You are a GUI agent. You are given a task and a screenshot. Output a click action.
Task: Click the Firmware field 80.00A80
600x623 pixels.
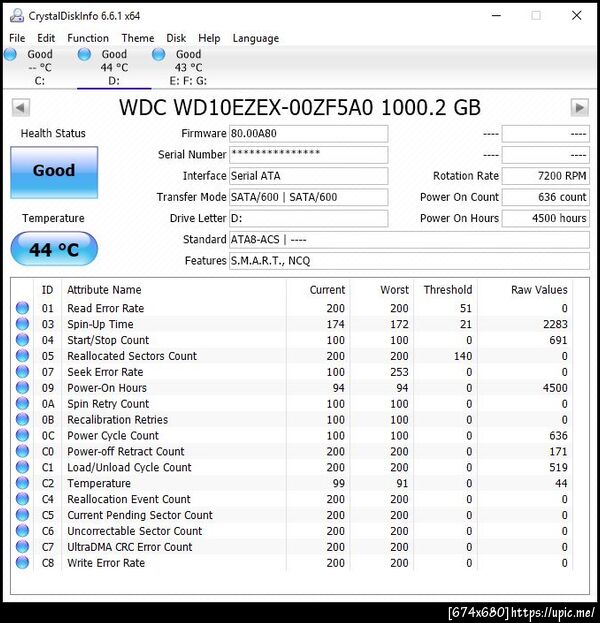pyautogui.click(x=308, y=134)
